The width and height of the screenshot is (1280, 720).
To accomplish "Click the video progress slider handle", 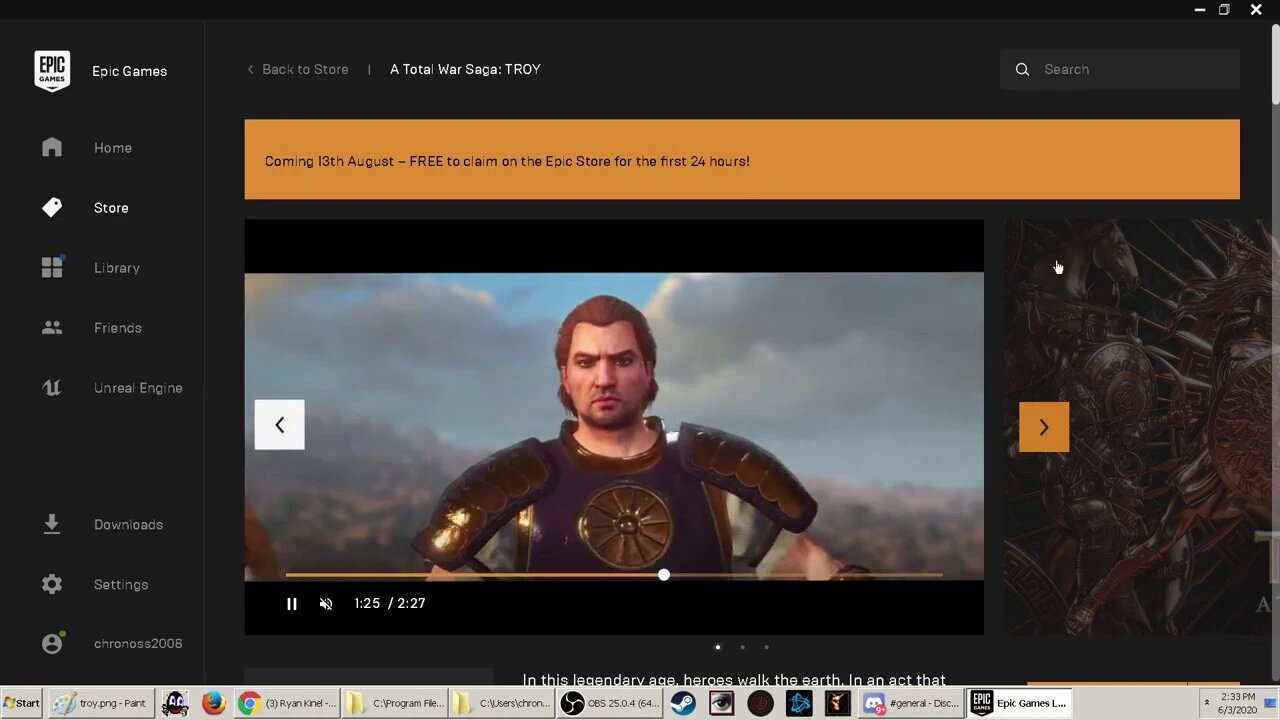I will coord(664,575).
